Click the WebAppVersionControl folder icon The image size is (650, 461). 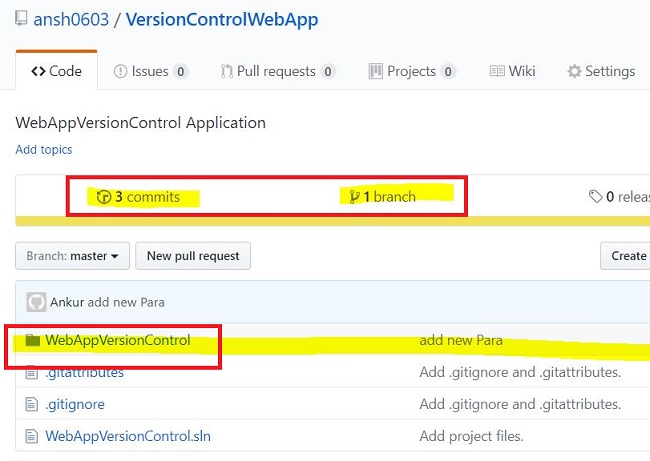pos(33,340)
